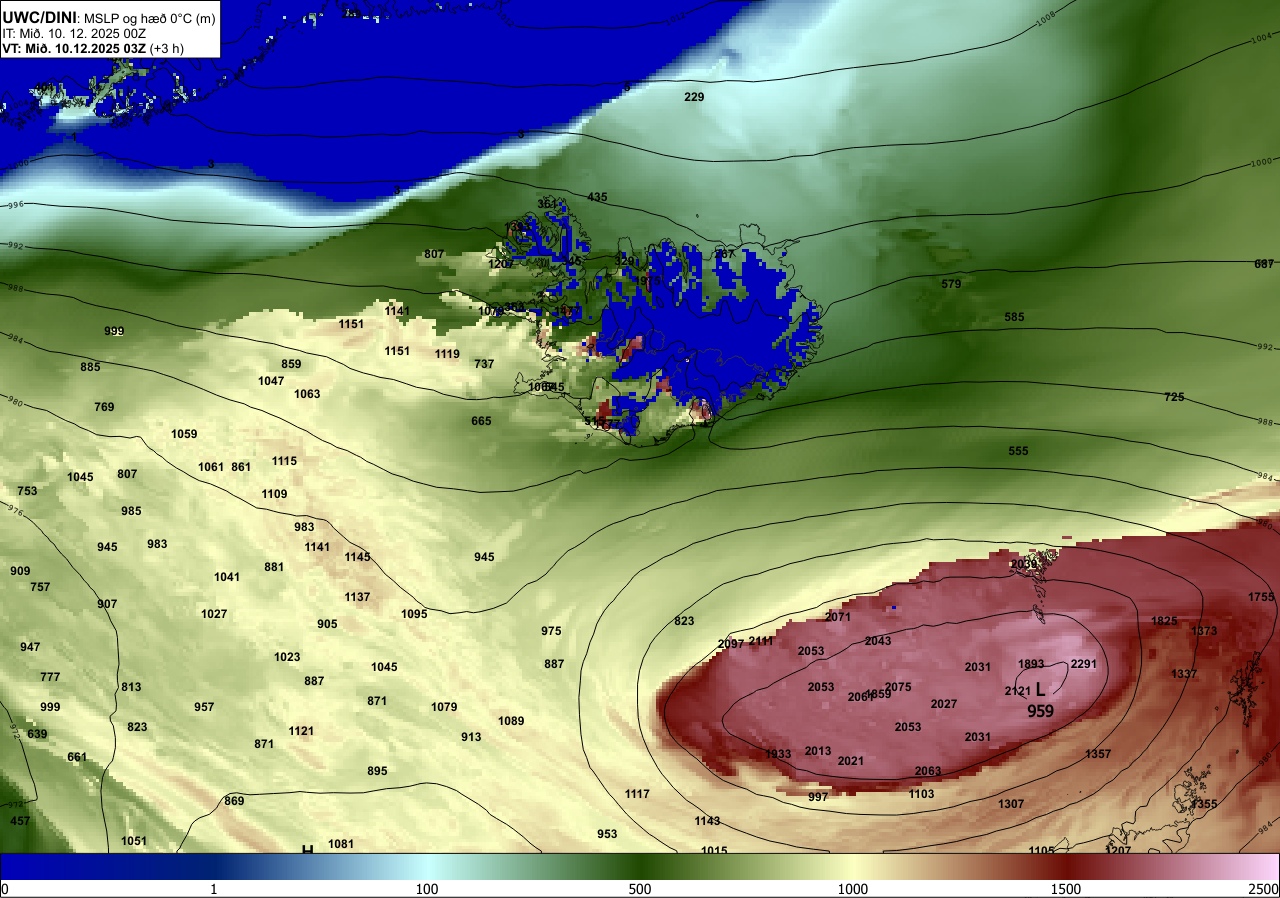Screen dimensions: 1280x898
Task: Click the IT initialization time line 00Z
Action: 74,33
